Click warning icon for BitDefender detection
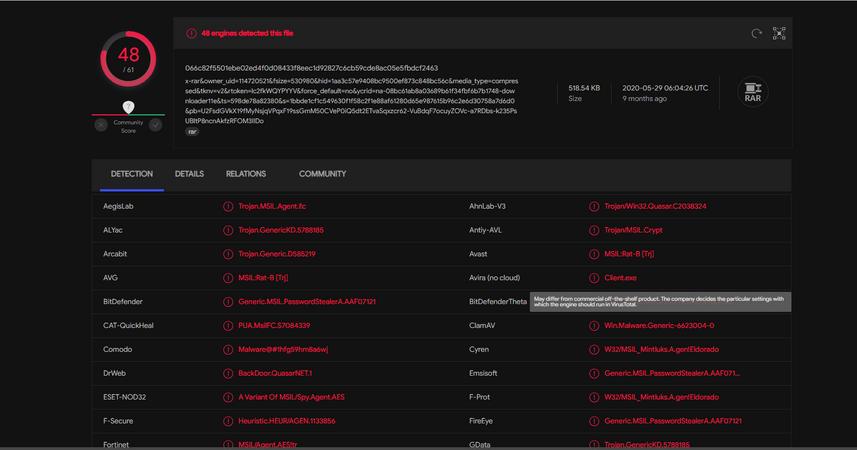The width and height of the screenshot is (857, 450). (228, 302)
